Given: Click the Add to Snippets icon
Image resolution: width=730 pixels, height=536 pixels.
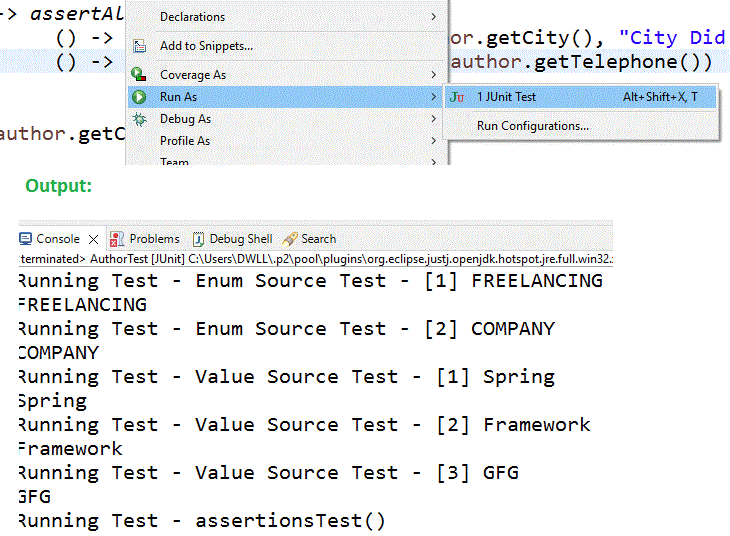Looking at the screenshot, I should pos(140,46).
